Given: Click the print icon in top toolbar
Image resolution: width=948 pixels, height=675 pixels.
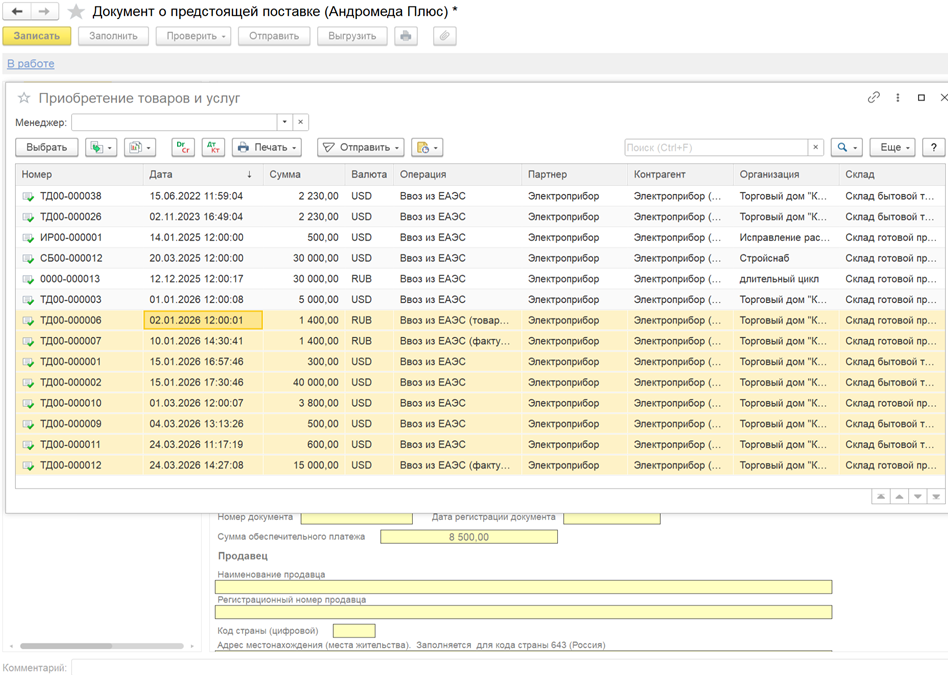Looking at the screenshot, I should coord(406,36).
